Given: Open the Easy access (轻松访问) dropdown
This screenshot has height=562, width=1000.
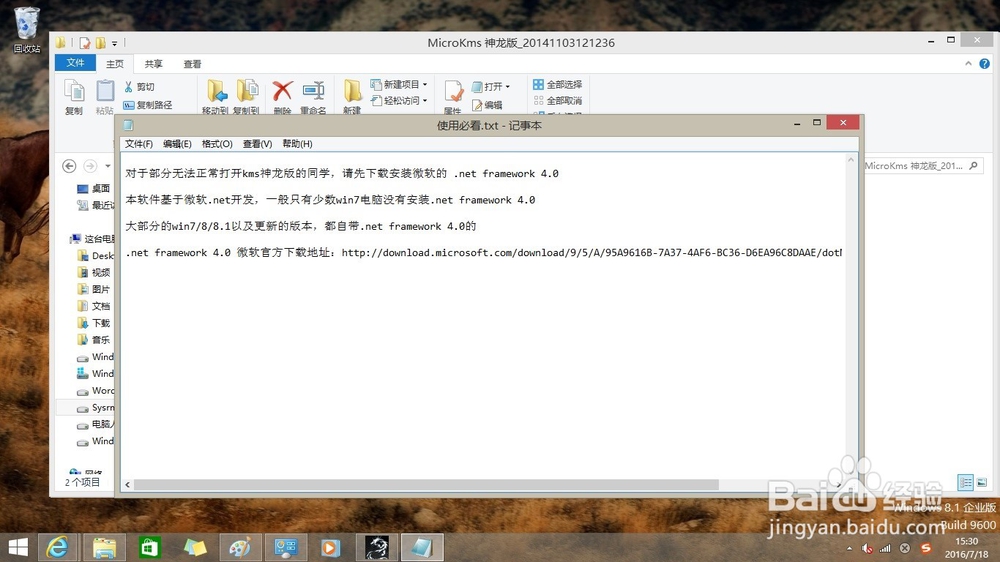Looking at the screenshot, I should click(399, 101).
